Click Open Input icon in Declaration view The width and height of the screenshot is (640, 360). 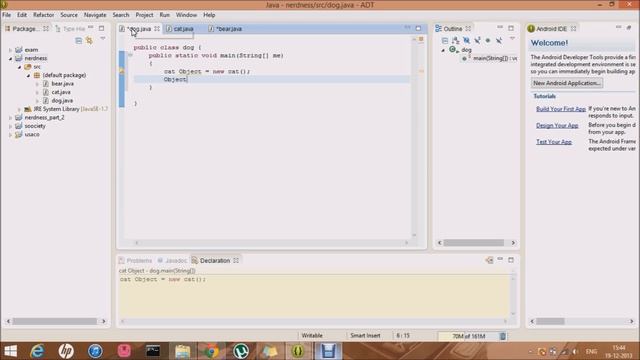[489, 260]
